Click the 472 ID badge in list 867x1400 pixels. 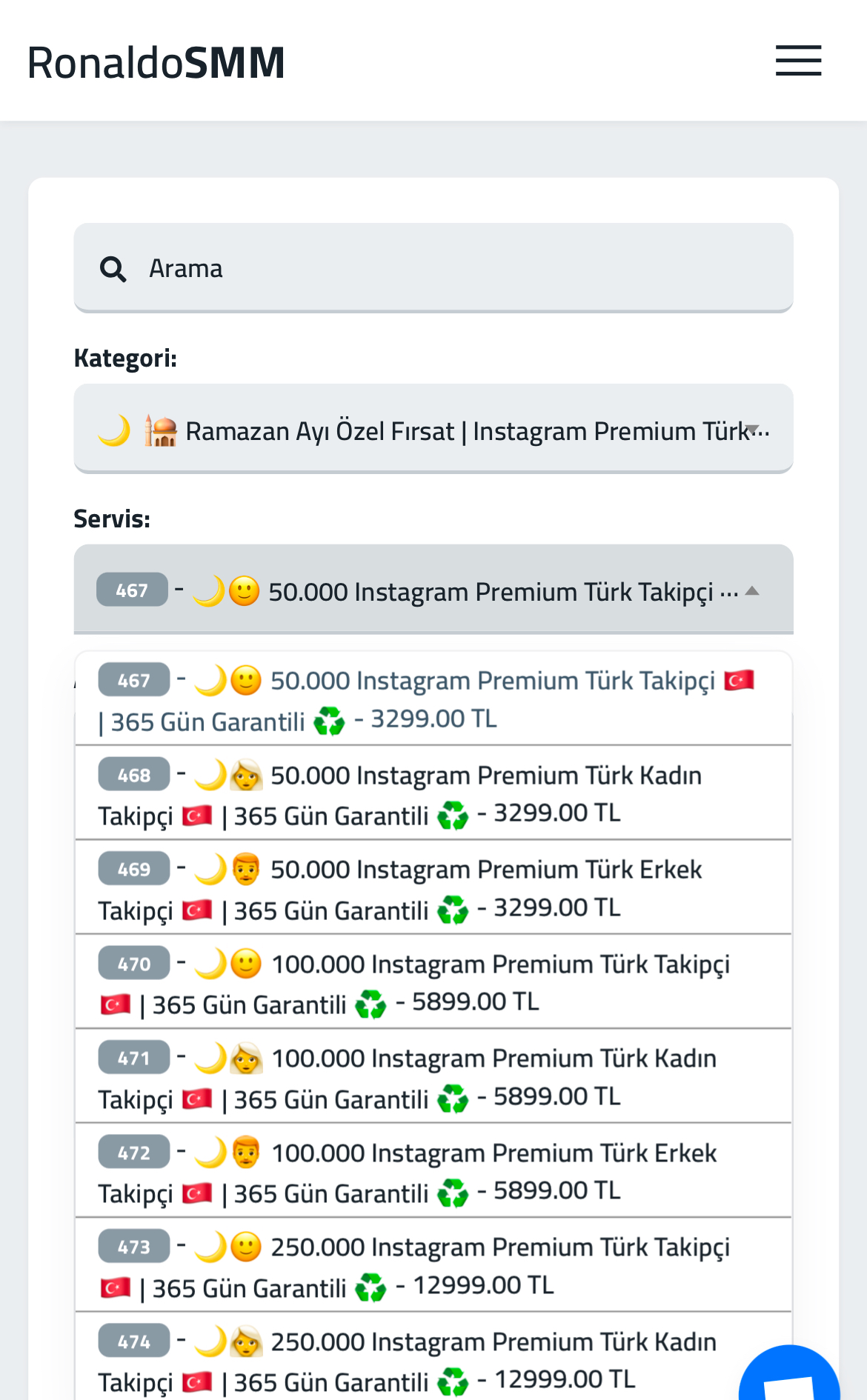[134, 1152]
